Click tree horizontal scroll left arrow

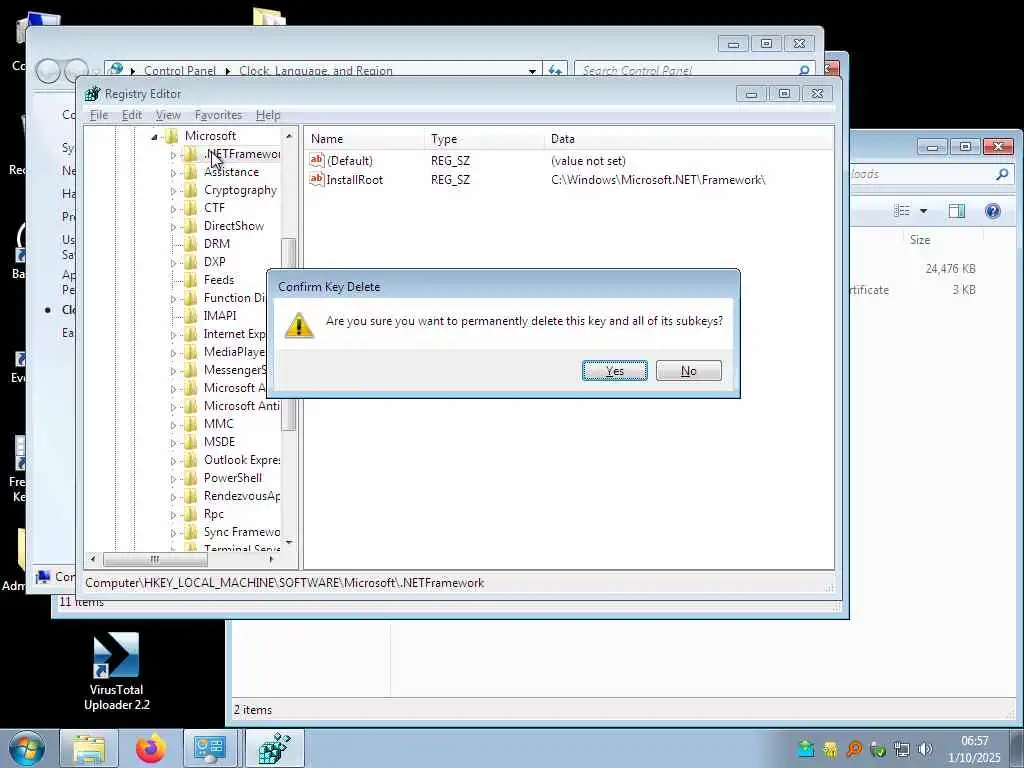click(93, 559)
